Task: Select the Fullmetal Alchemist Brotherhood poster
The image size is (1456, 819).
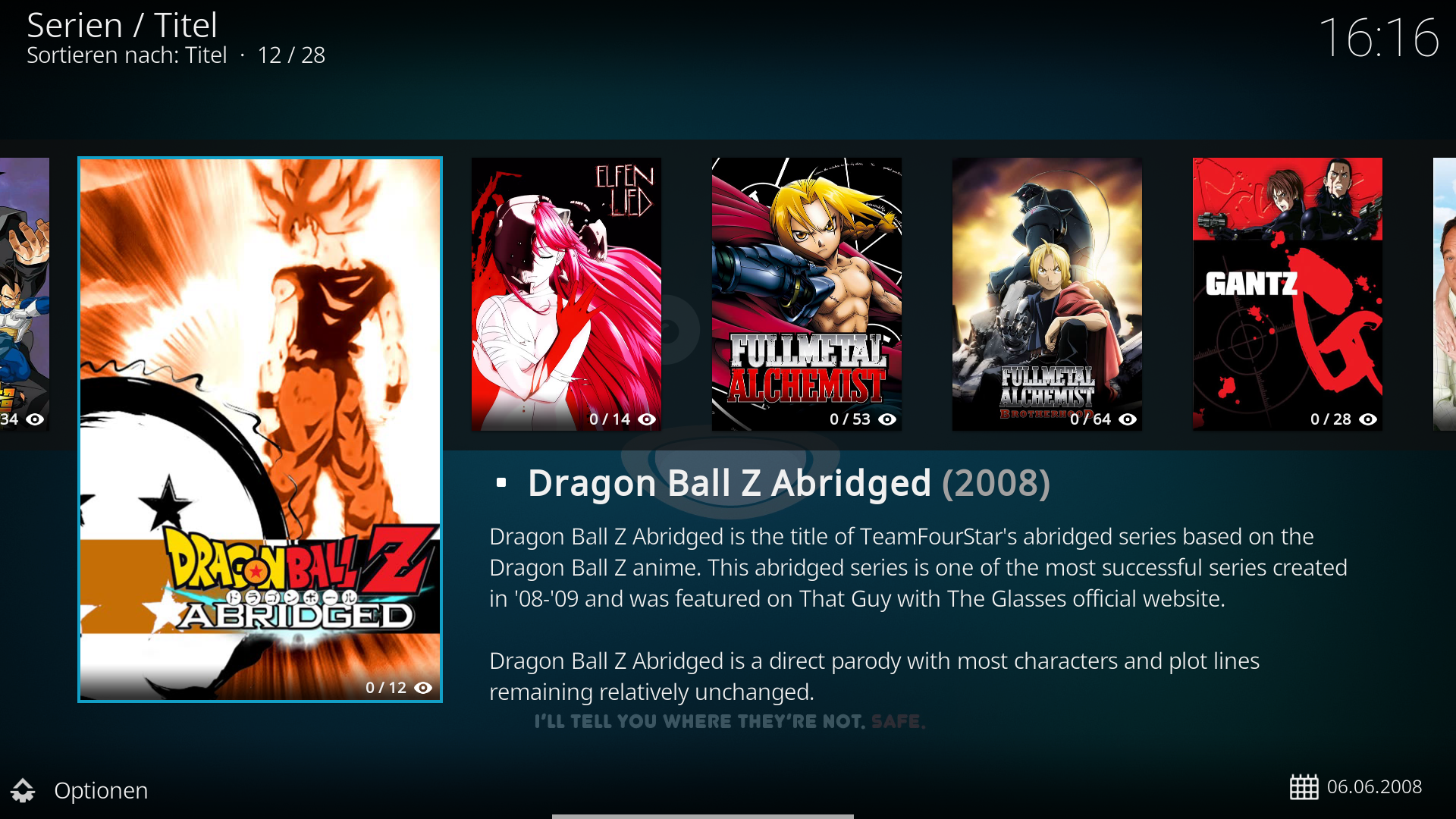Action: click(x=1047, y=294)
